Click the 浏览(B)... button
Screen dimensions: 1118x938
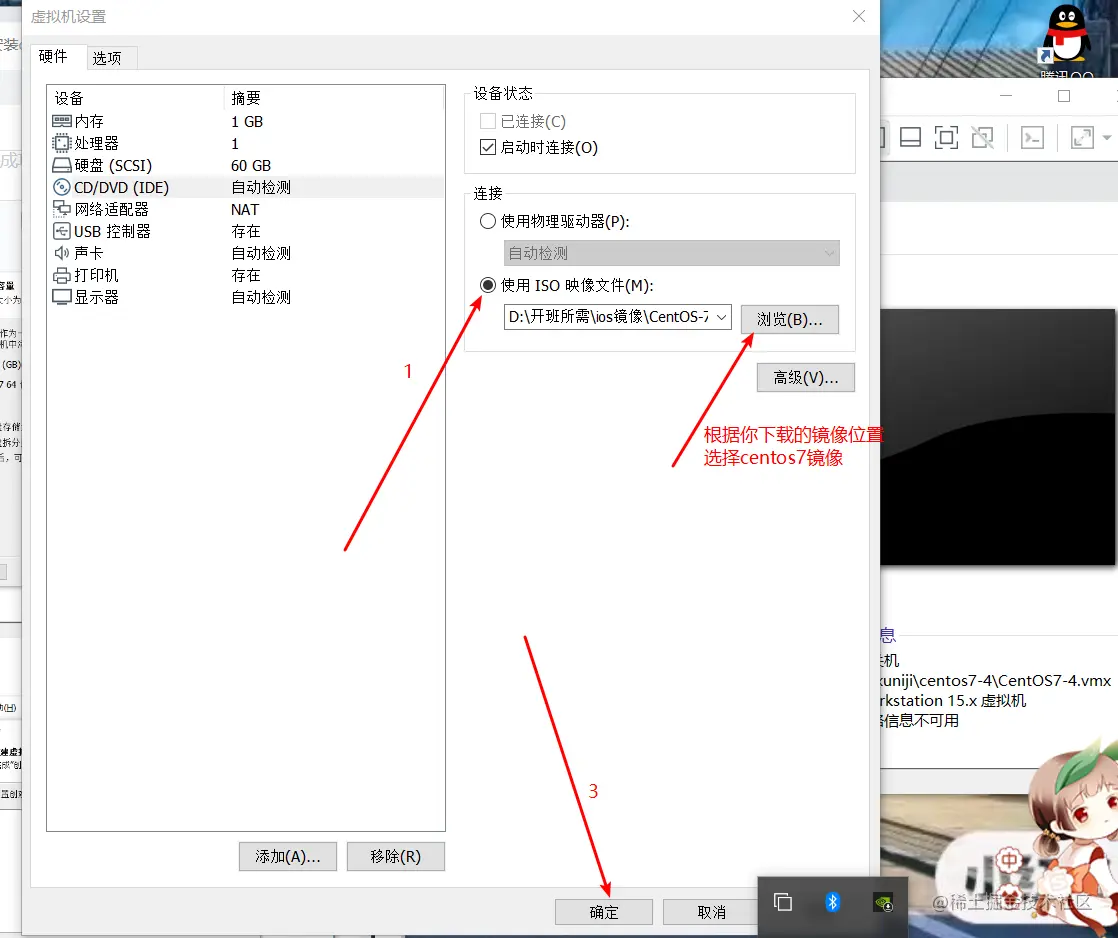tap(789, 319)
